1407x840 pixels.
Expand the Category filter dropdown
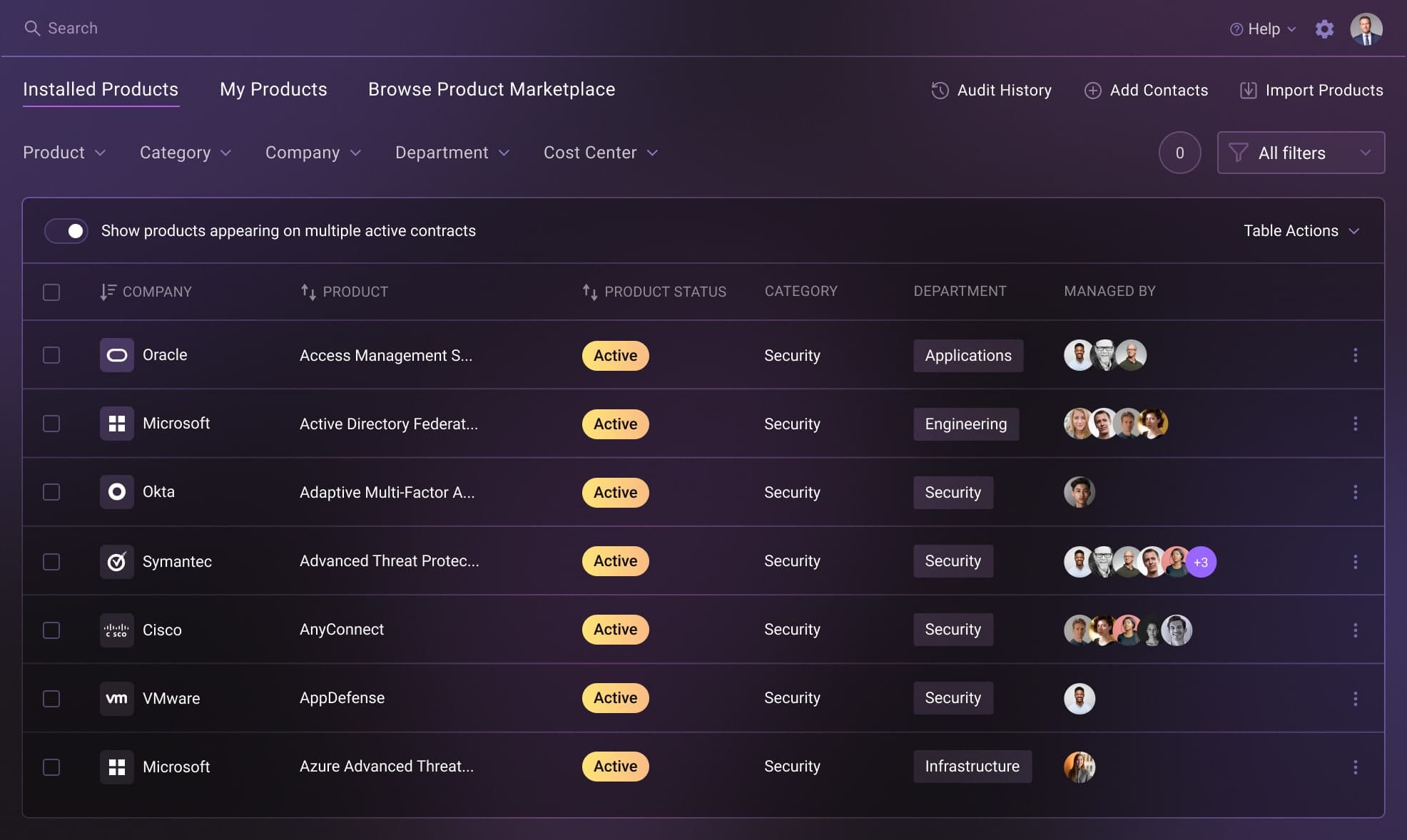(186, 153)
